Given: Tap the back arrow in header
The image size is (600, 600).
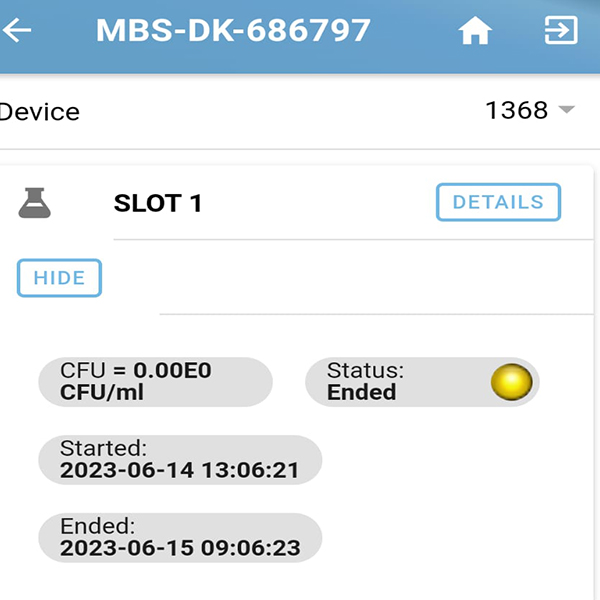Looking at the screenshot, I should point(18,30).
